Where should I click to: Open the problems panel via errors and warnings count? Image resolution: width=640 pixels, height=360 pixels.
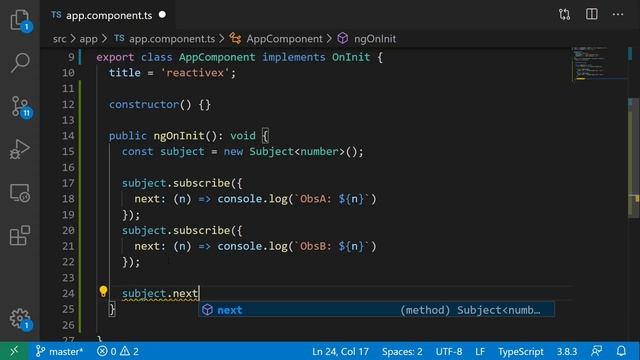(x=118, y=351)
